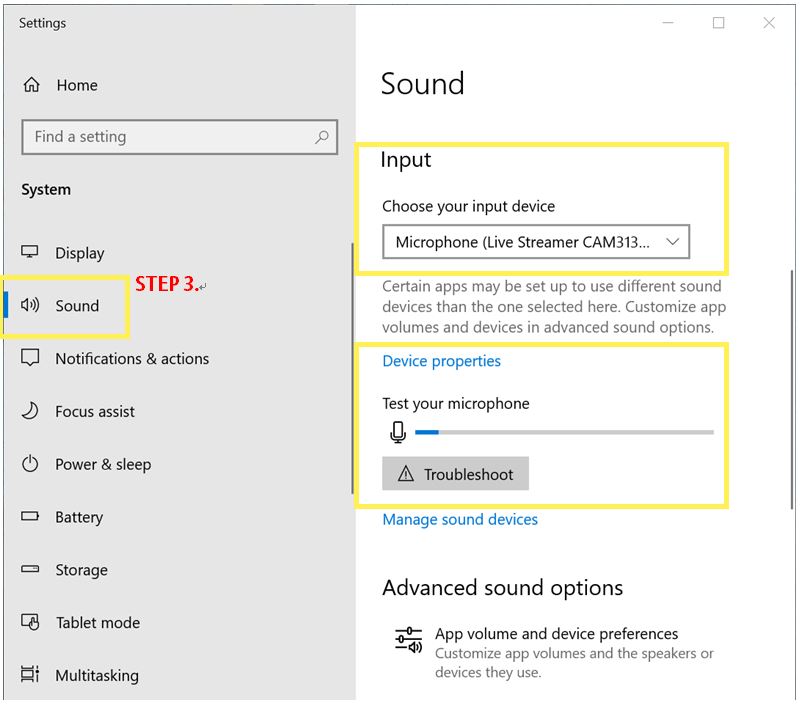Click the Focus assist moon icon
Viewport: 801px width, 709px height.
(30, 411)
